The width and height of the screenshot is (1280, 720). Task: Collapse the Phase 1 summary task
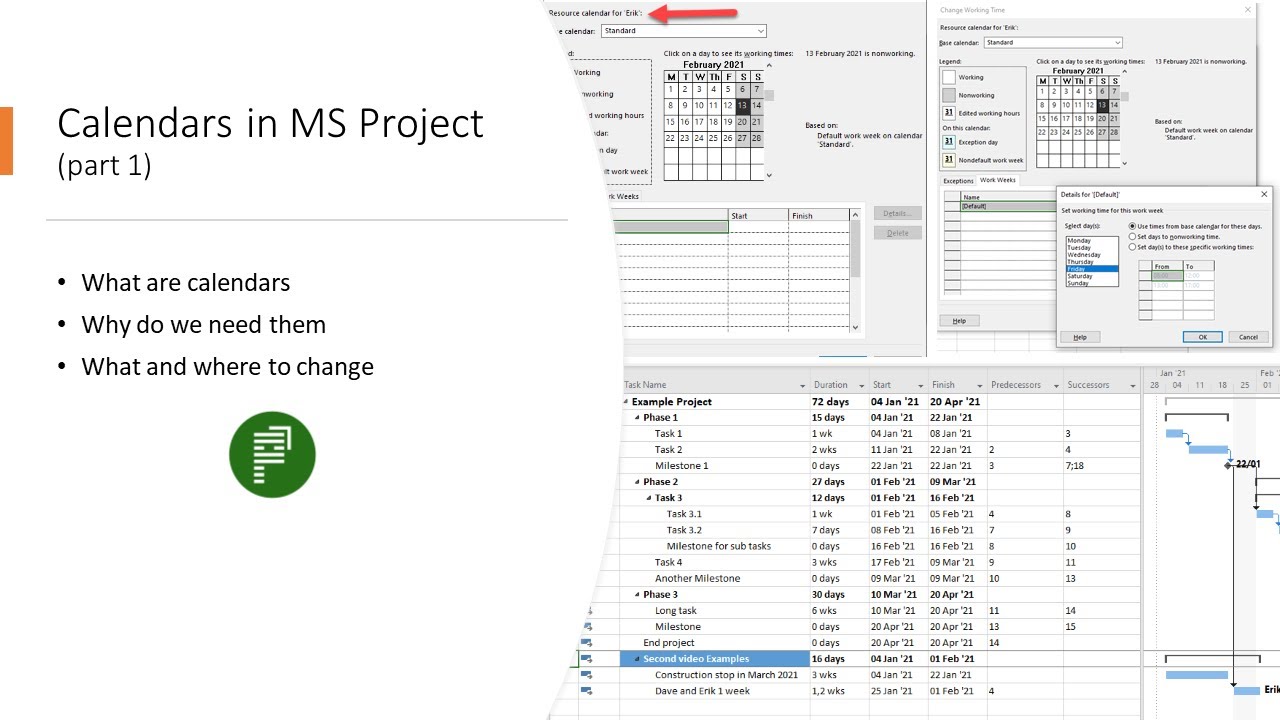coord(638,418)
